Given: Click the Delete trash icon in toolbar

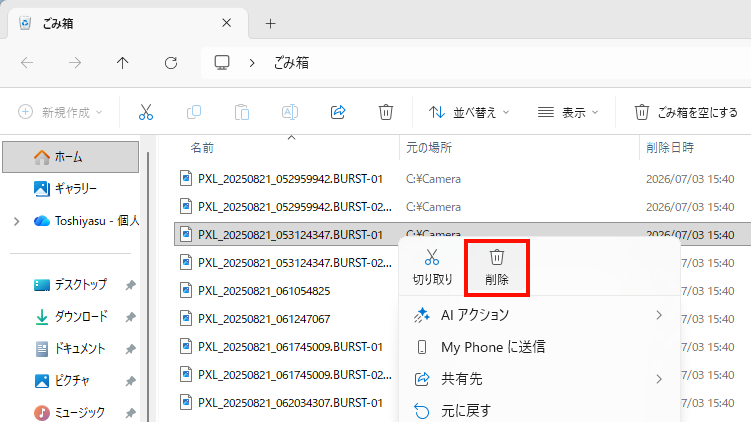Looking at the screenshot, I should click(386, 112).
